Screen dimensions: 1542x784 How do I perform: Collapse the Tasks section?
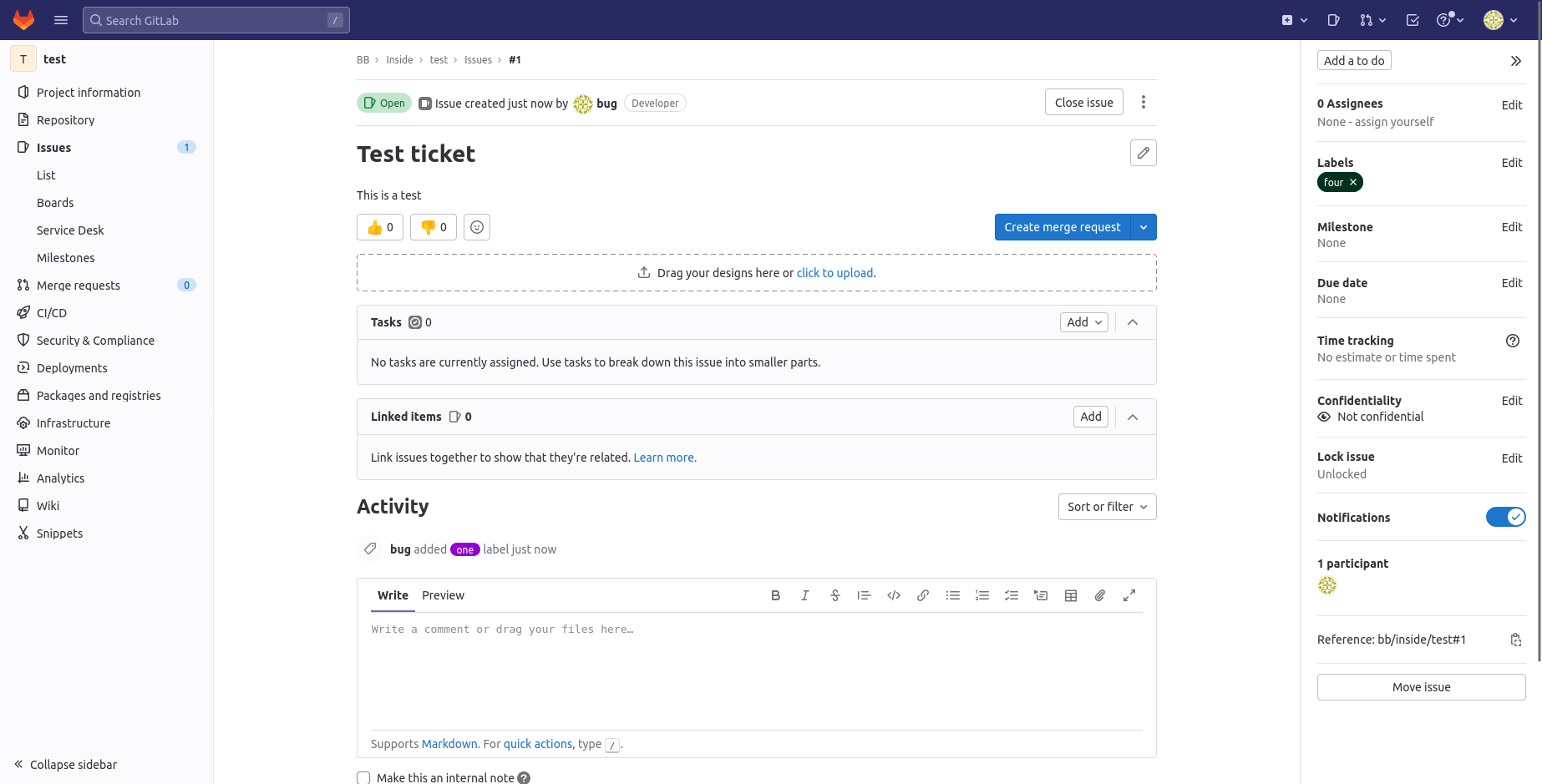click(x=1133, y=322)
